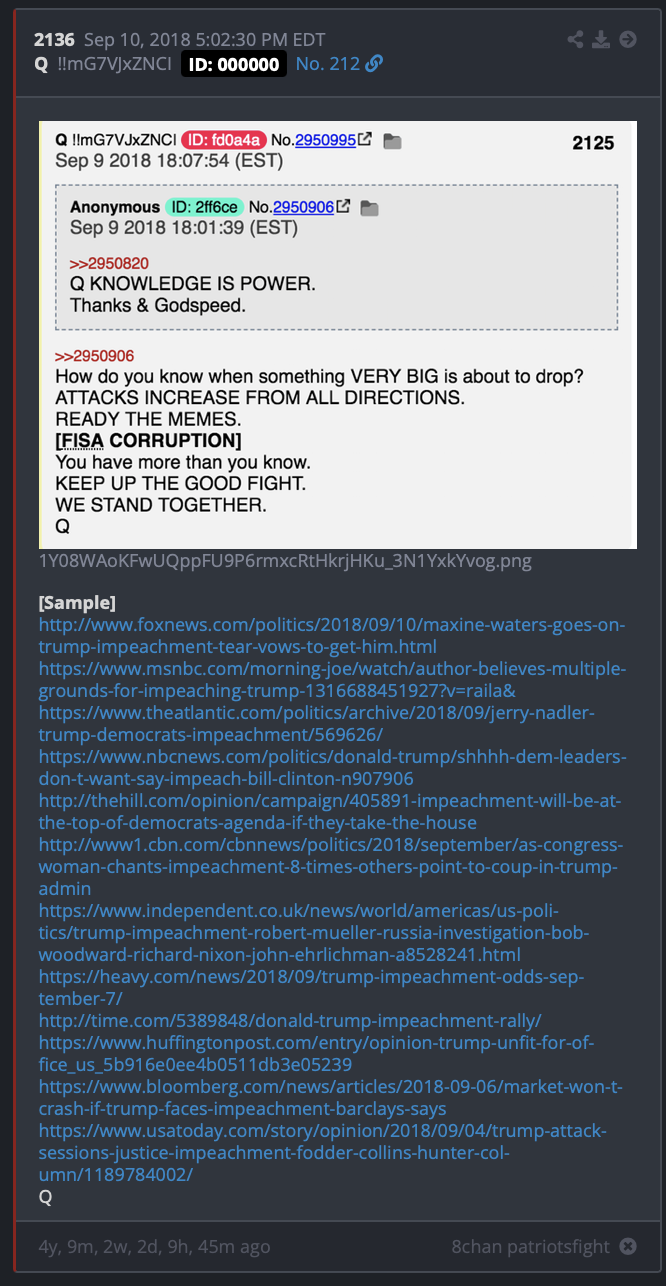Click the chain link icon beside No. 212
The image size is (666, 1286).
click(x=374, y=64)
